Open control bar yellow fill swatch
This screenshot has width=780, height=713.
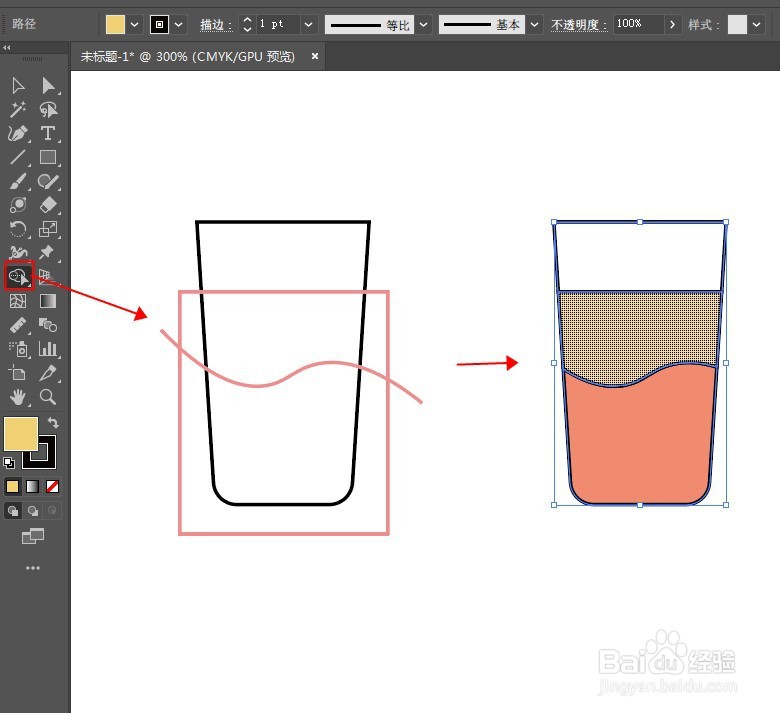coord(115,24)
